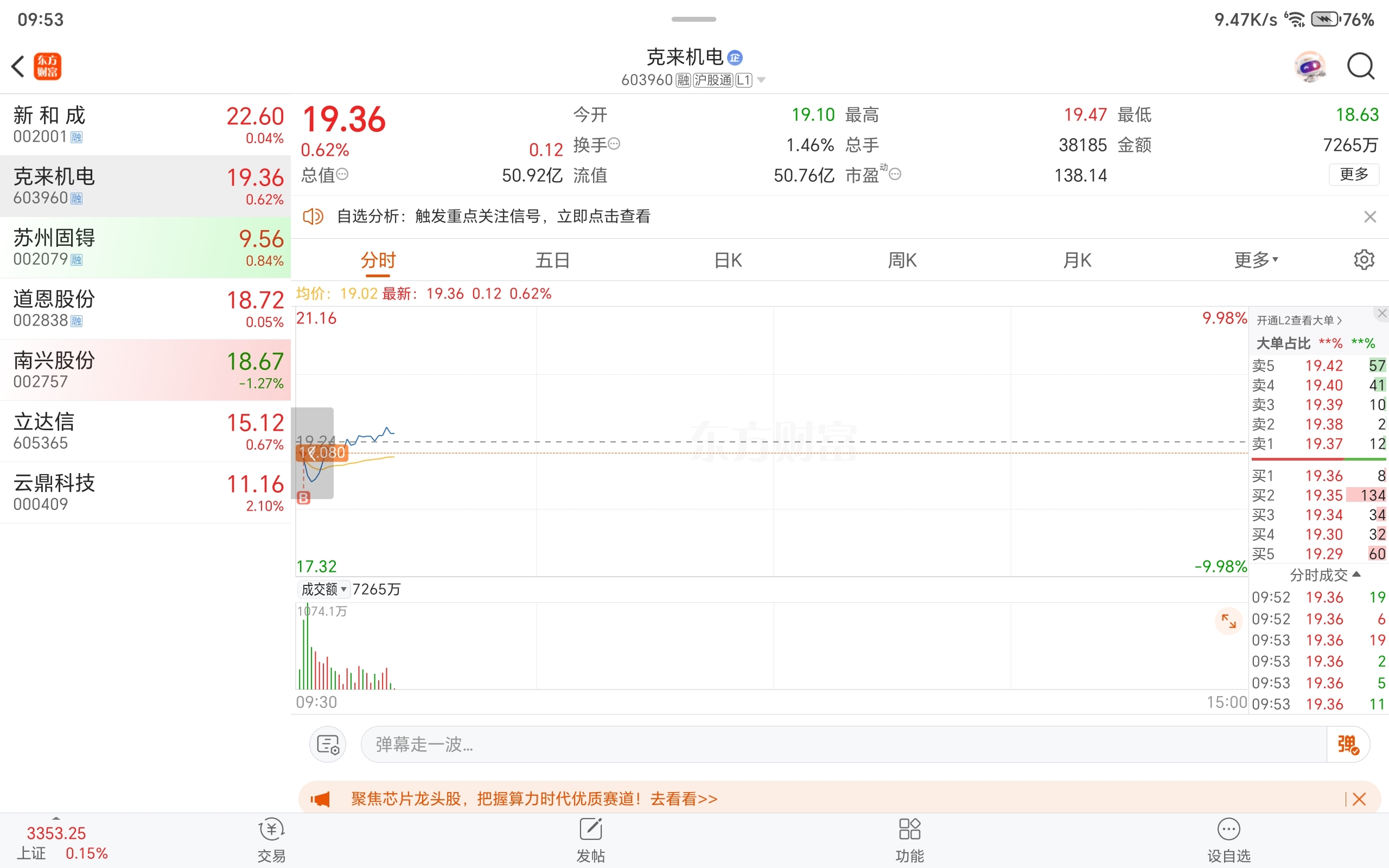Toggle the 弹 danmaku switch
Image resolution: width=1389 pixels, height=868 pixels.
click(x=1348, y=744)
